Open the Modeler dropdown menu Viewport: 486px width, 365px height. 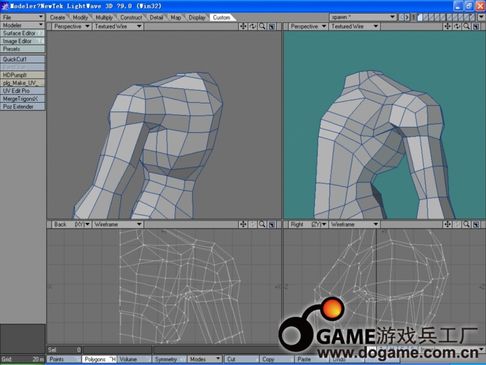pyautogui.click(x=22, y=25)
